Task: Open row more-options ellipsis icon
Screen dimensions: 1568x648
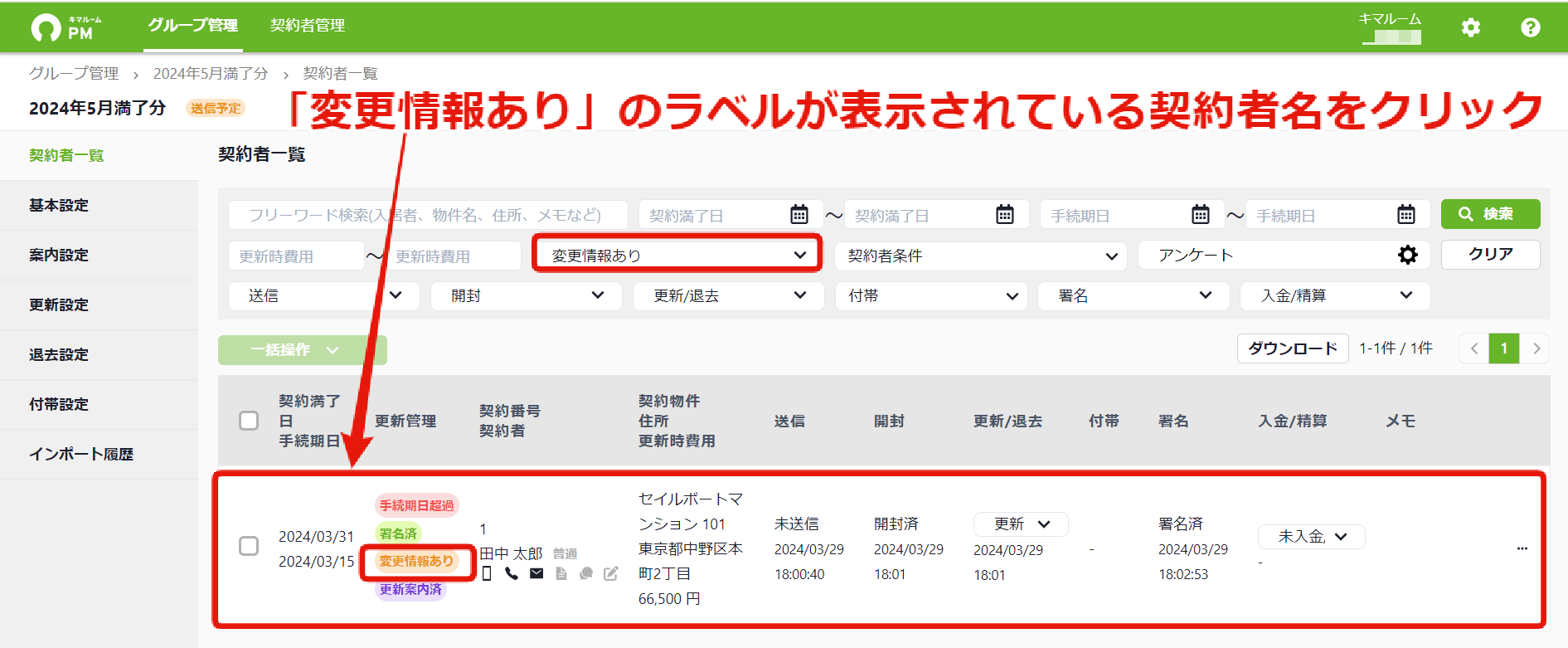Action: (1522, 548)
